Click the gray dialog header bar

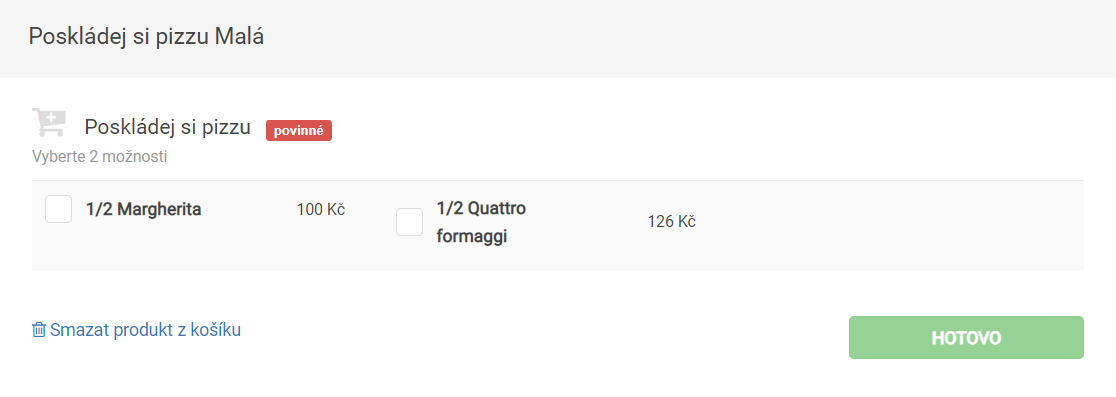[x=558, y=38]
